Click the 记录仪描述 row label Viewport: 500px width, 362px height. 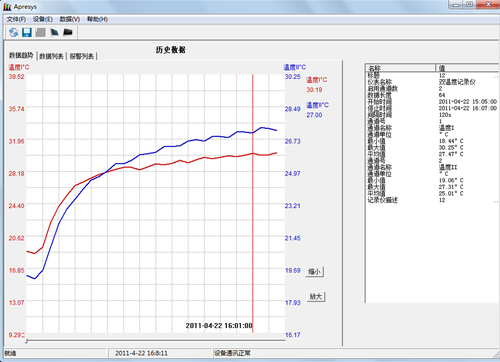[x=382, y=200]
